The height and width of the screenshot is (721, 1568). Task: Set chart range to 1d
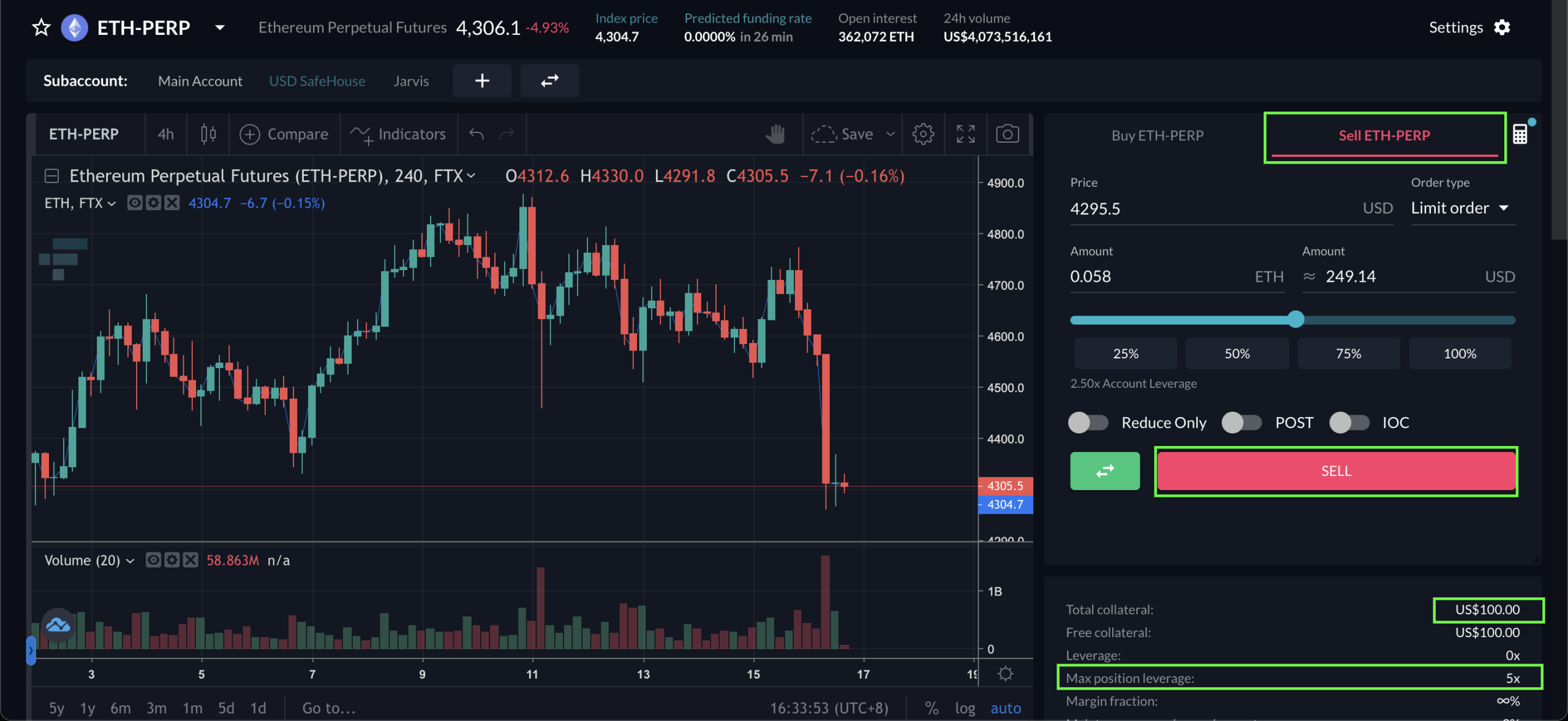[x=258, y=708]
